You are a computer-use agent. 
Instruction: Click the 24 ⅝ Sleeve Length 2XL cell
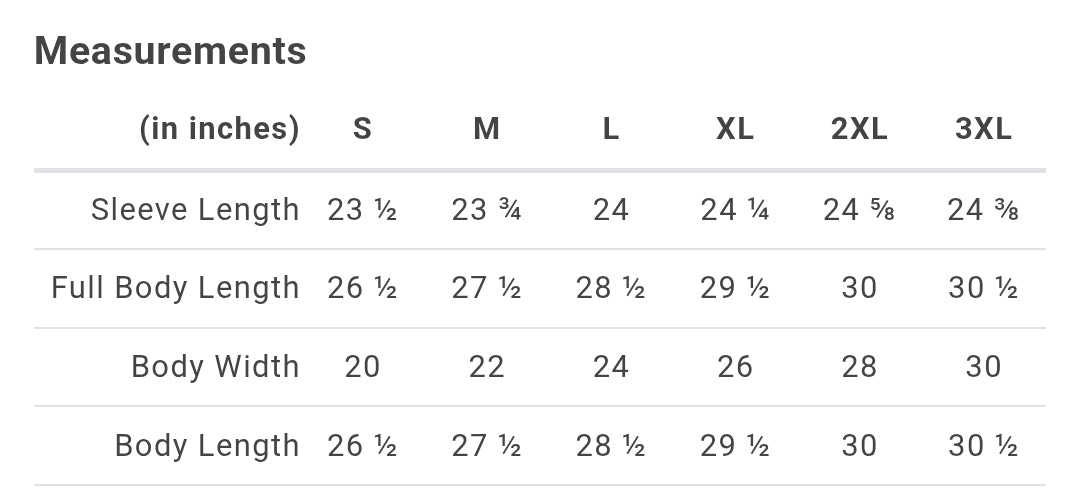coord(859,210)
